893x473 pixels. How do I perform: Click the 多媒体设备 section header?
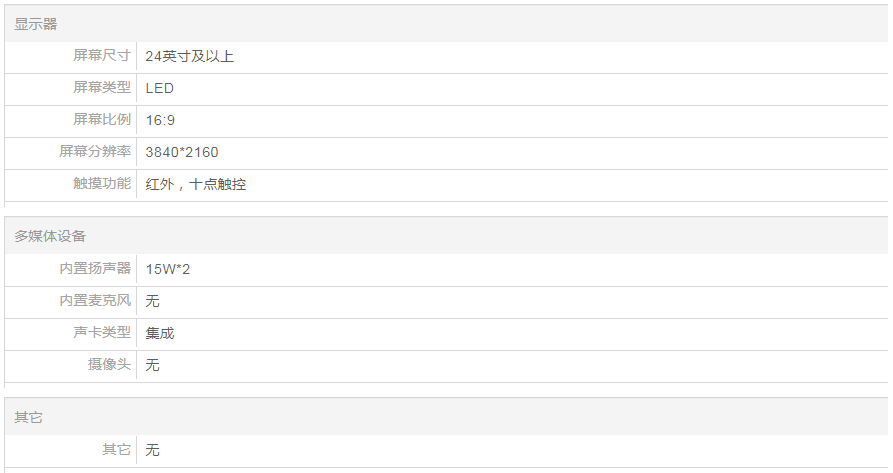(50, 236)
